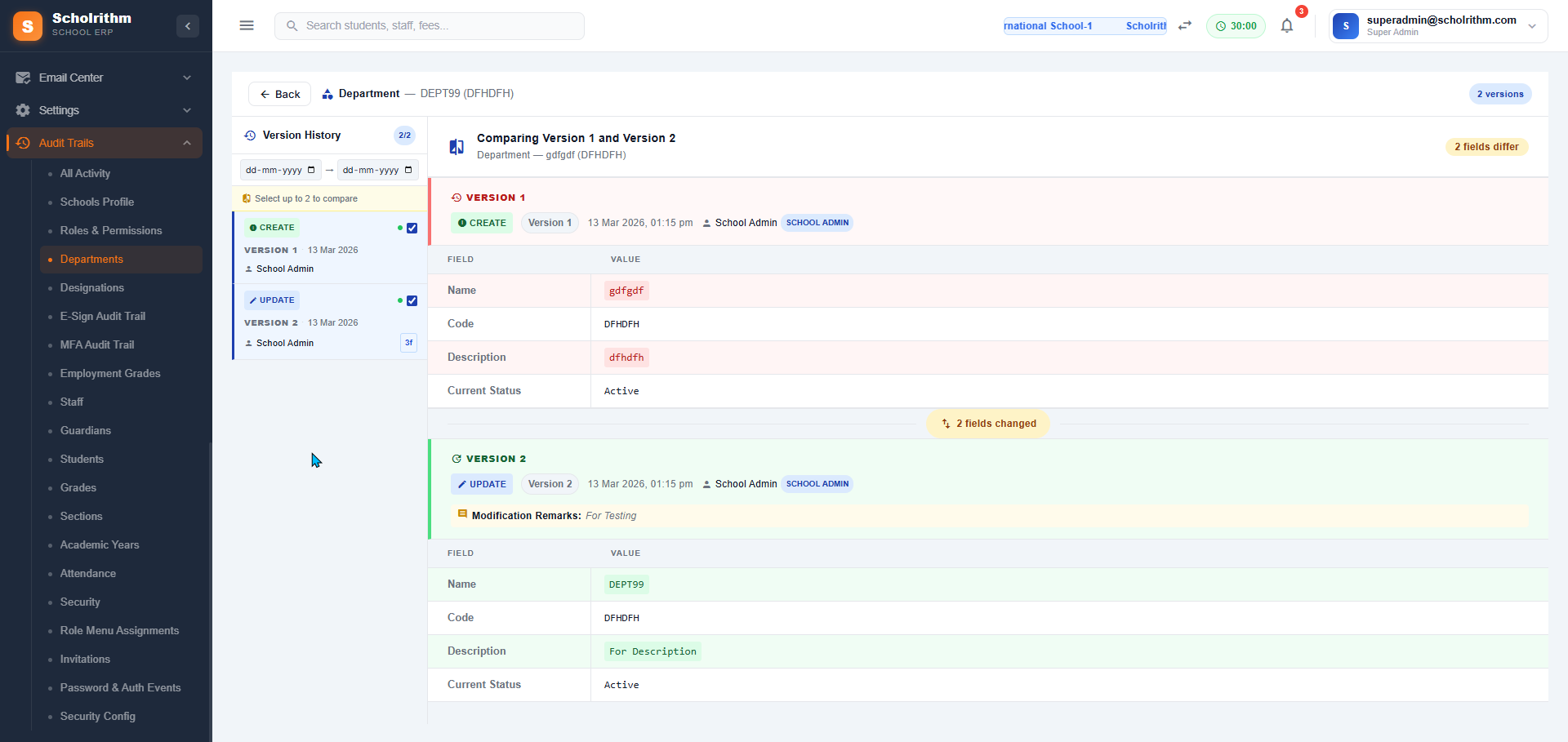Open notifications via the bell icon
The image size is (1568, 742).
(1287, 25)
